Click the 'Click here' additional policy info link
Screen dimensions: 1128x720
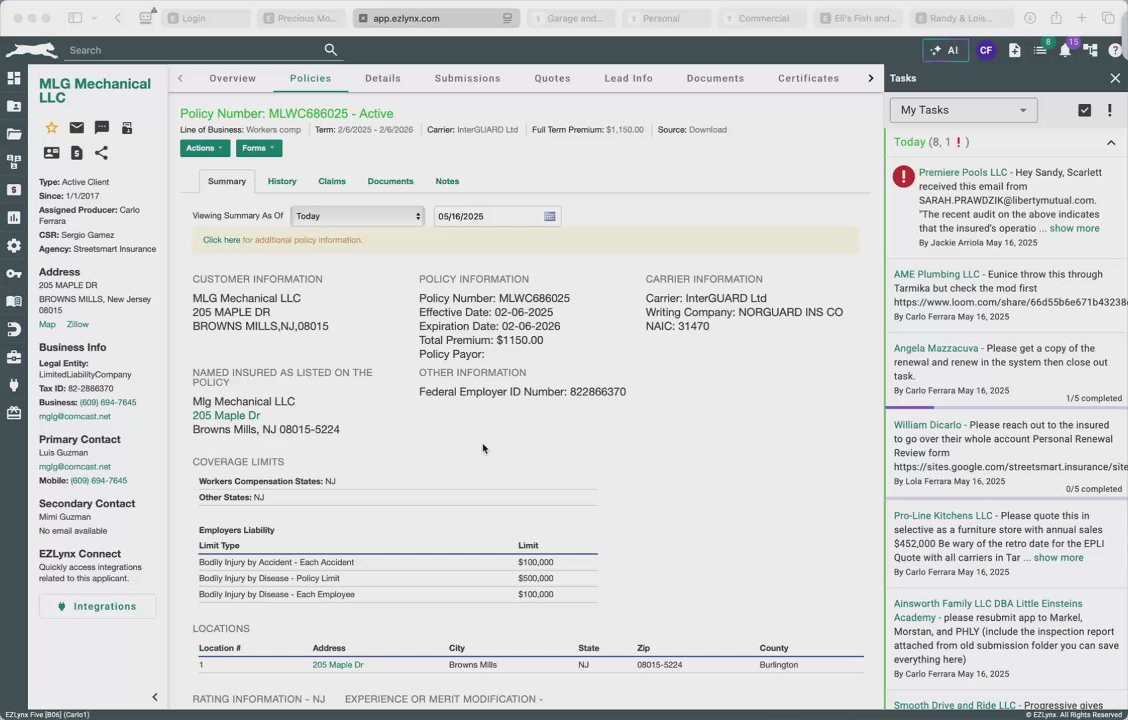[222, 240]
